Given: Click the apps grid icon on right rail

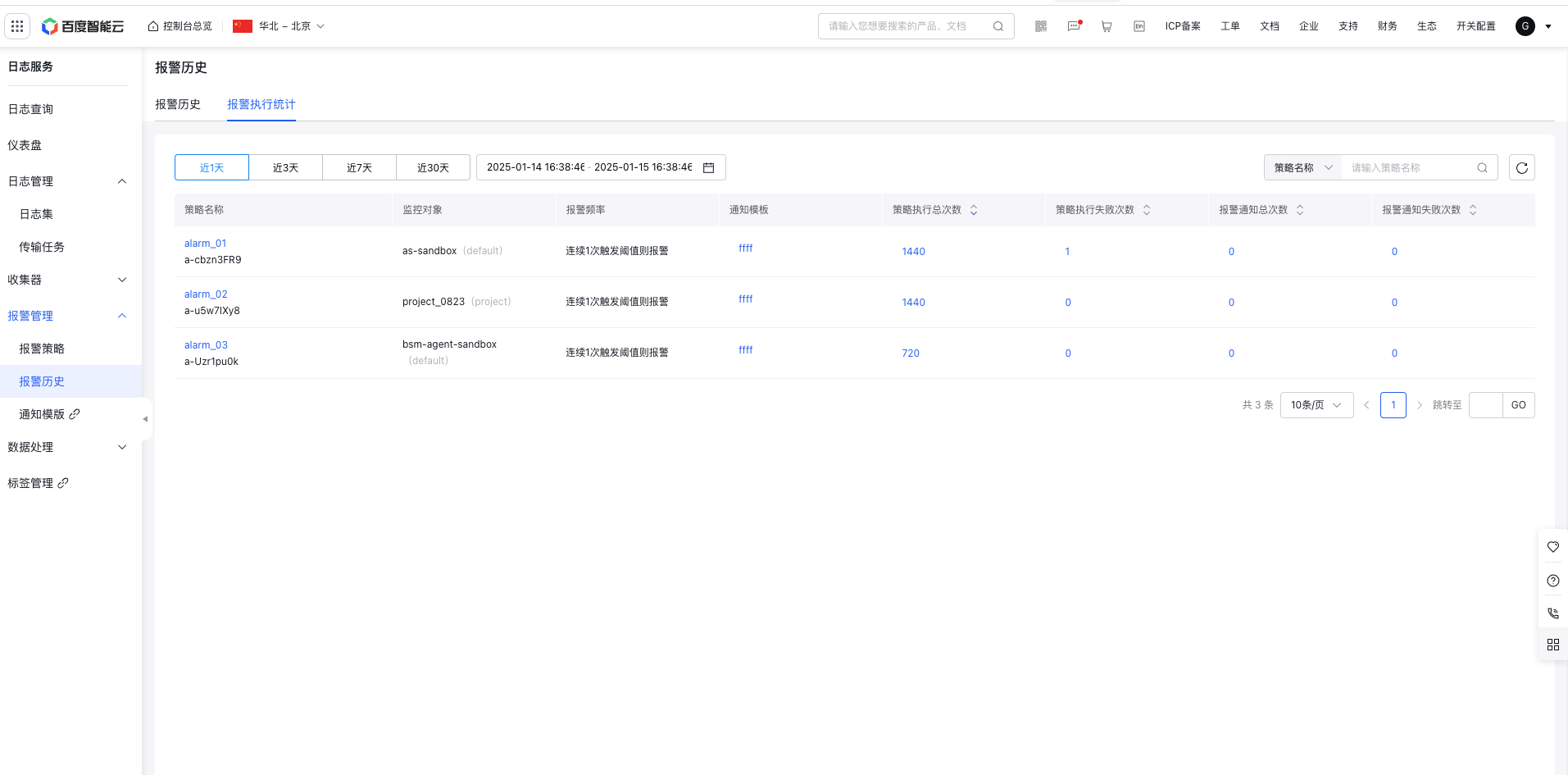Looking at the screenshot, I should click(x=1553, y=645).
